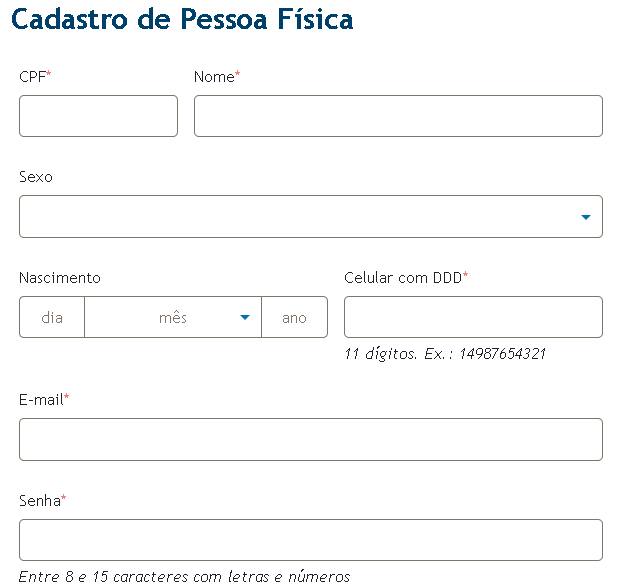Click the blue arrow beside mês
Viewport: 621px width, 588px height.
pos(245,318)
